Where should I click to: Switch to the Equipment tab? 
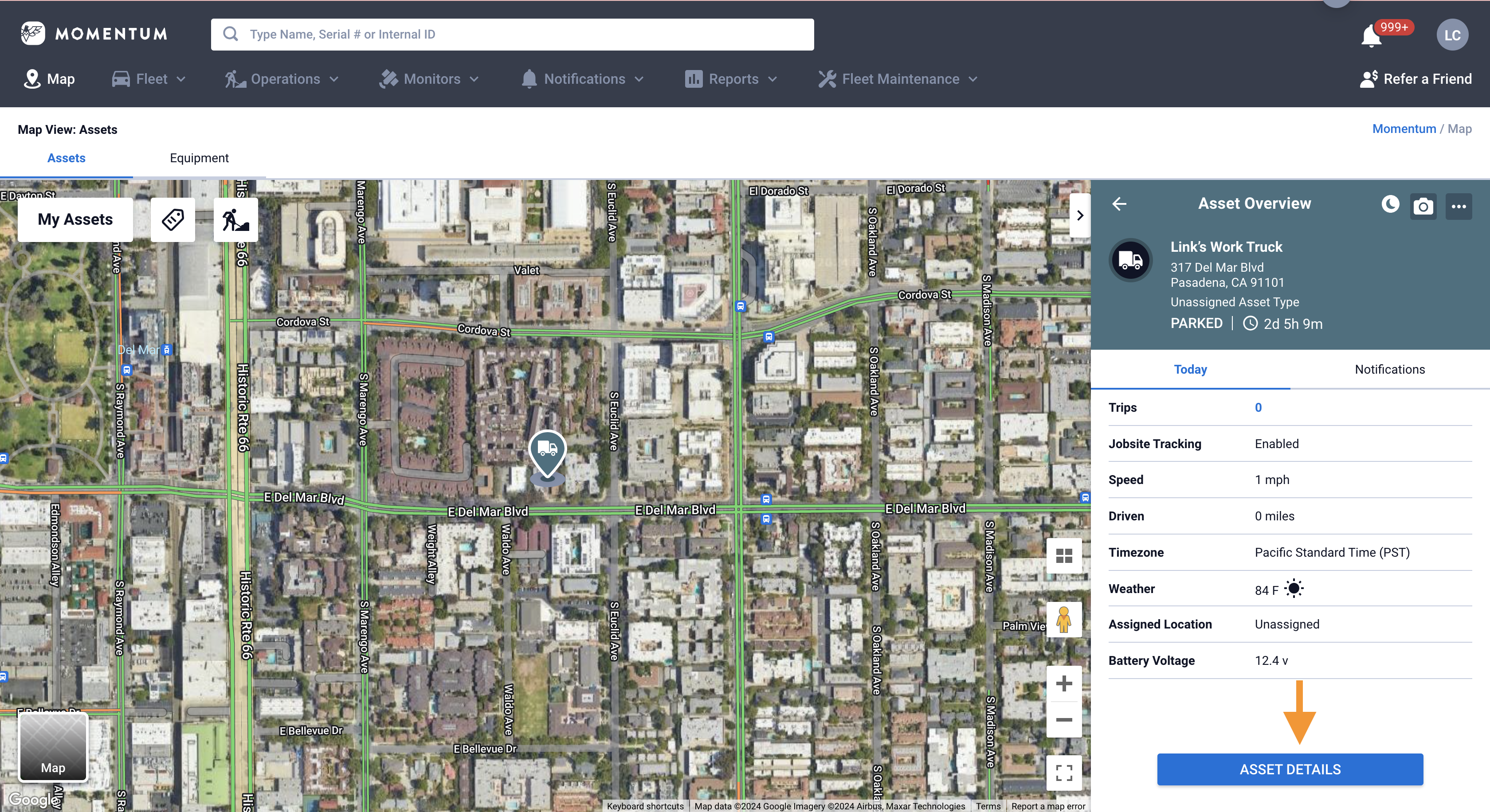click(199, 158)
